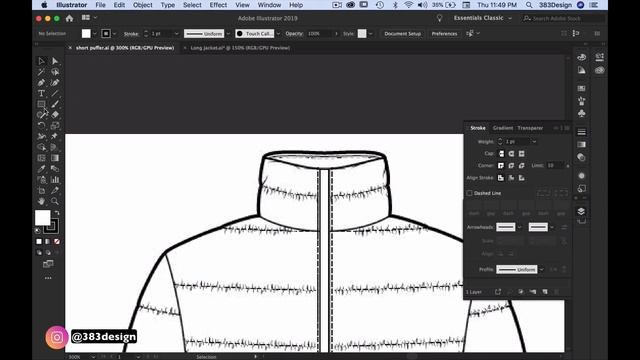Select the Paintbrush tool
640x360 pixels.
tap(55, 104)
